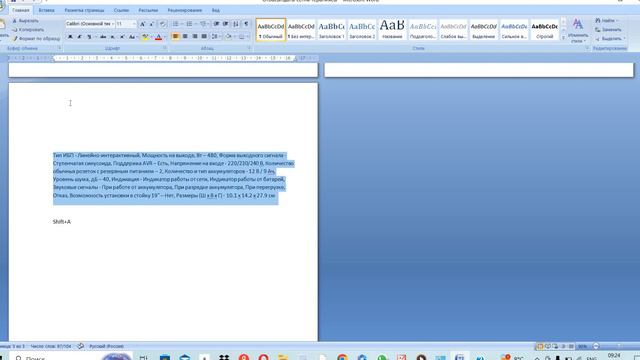Activate the Формат по образцу painter
The height and width of the screenshot is (360, 640).
pos(36,38)
